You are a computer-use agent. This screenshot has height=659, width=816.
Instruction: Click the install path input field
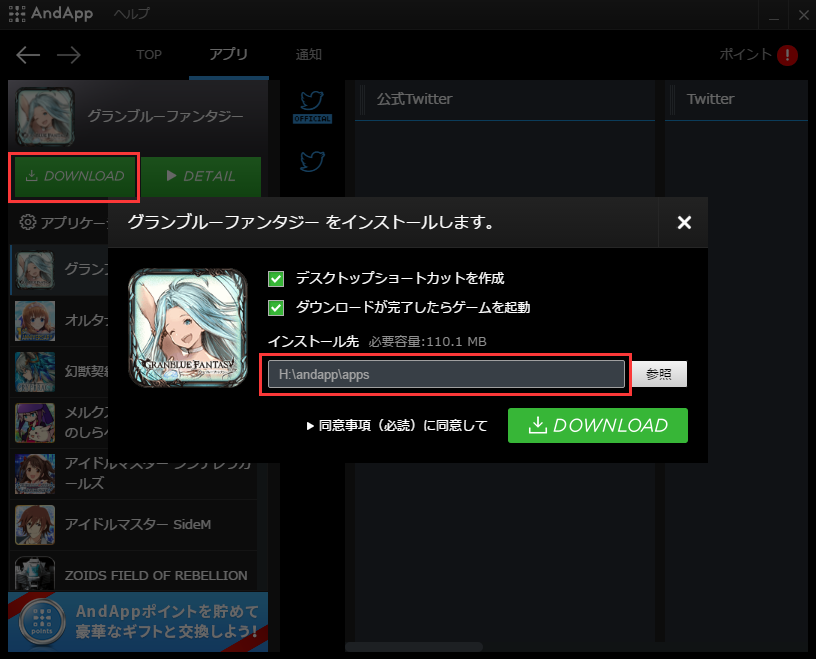[447, 374]
